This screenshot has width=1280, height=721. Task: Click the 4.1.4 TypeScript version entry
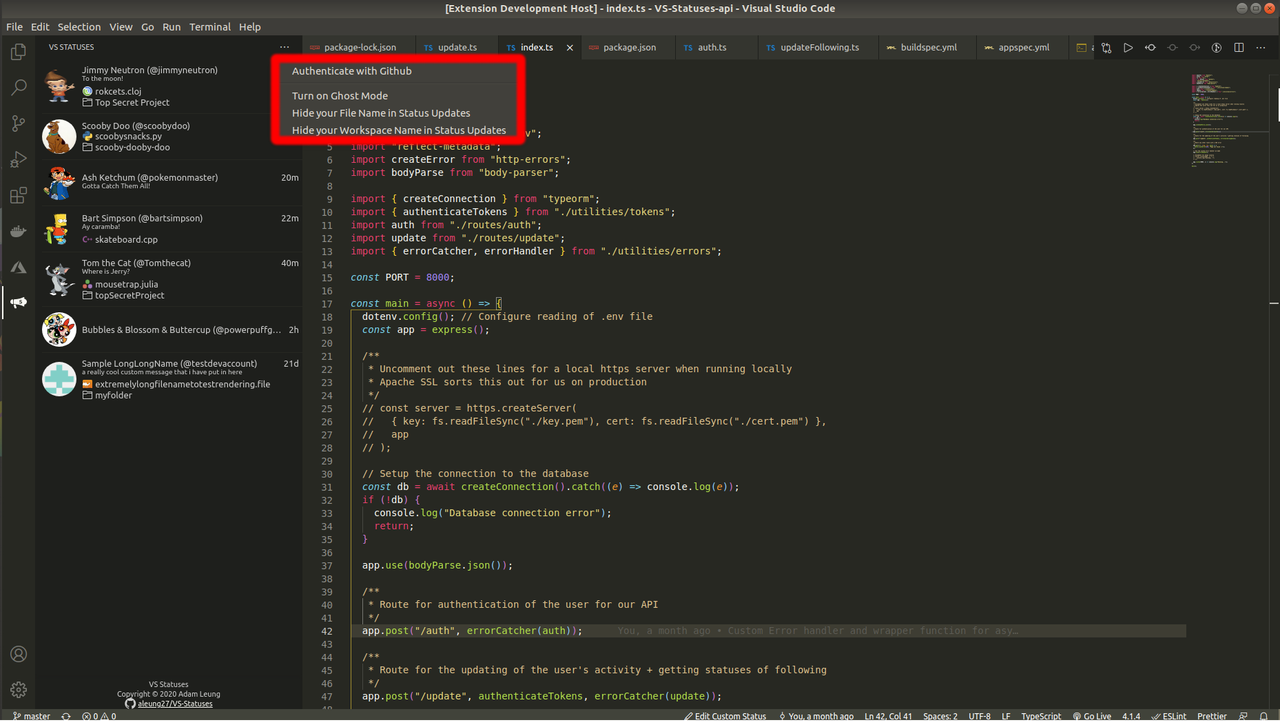click(1131, 716)
